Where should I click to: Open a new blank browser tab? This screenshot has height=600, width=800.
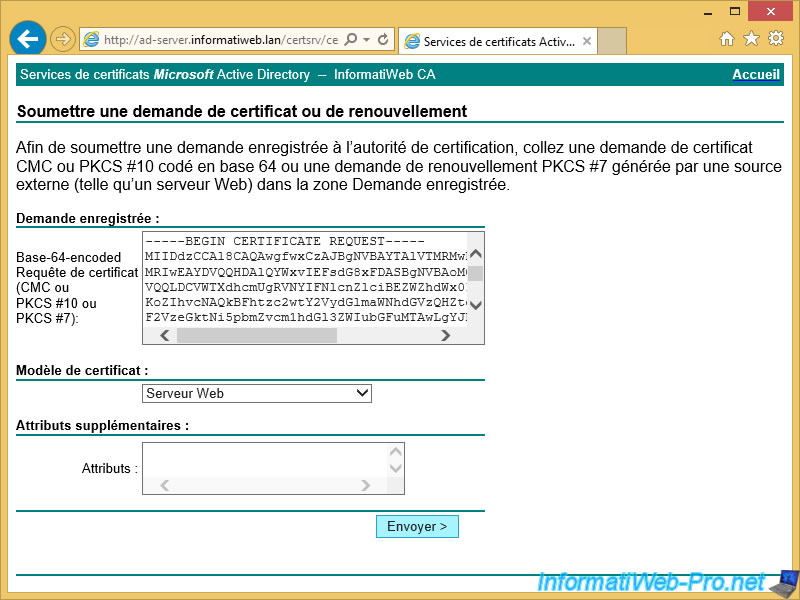click(x=611, y=41)
